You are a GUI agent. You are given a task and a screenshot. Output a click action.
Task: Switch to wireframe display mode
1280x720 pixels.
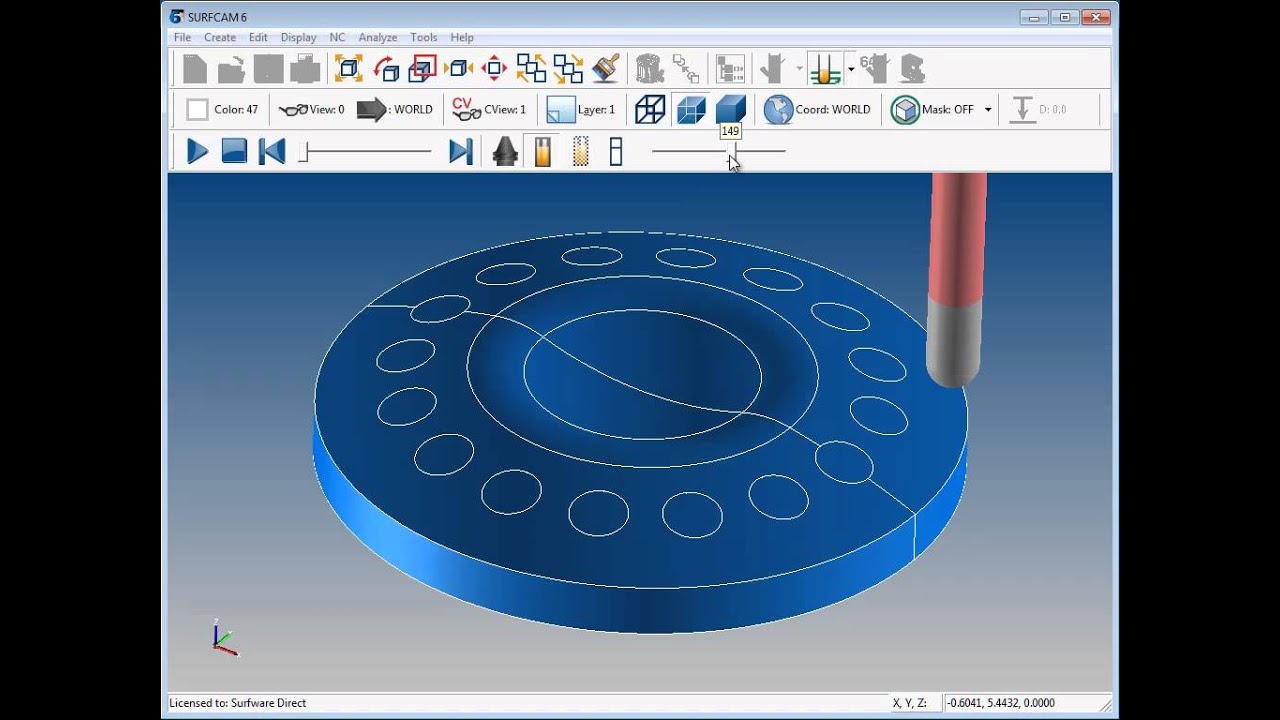coord(650,109)
